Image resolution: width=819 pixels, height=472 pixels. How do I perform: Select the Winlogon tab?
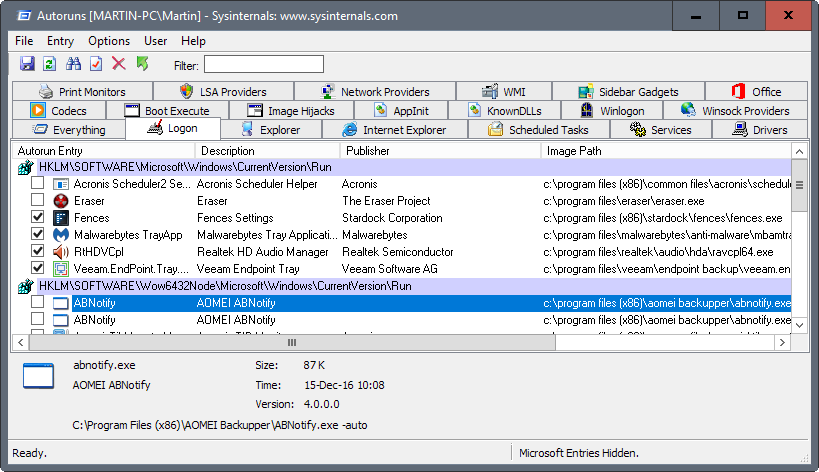point(612,111)
